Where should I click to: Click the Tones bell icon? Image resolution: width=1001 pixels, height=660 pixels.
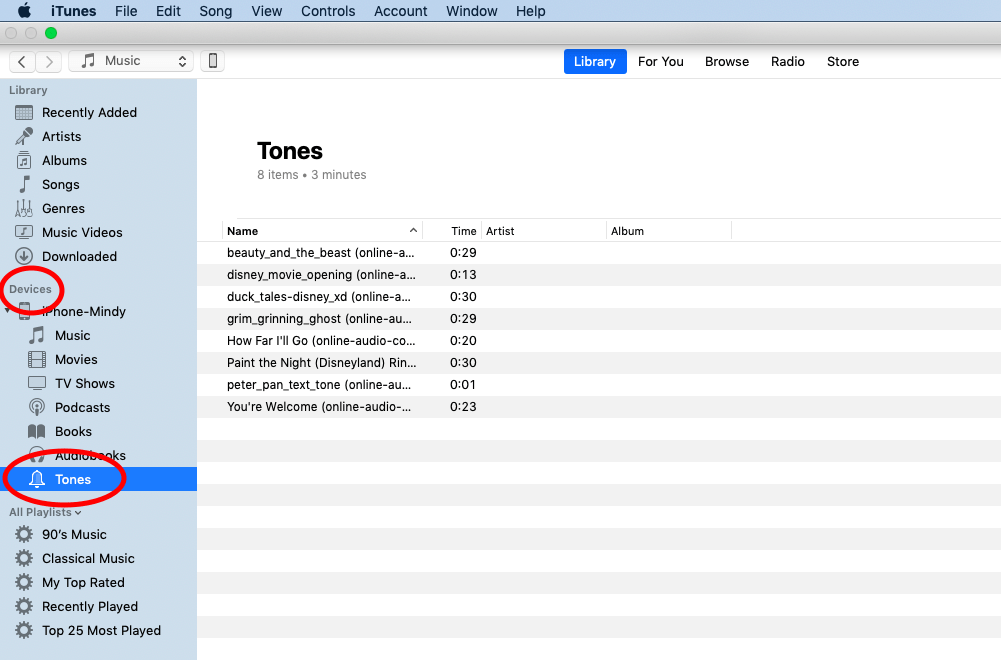coord(37,479)
